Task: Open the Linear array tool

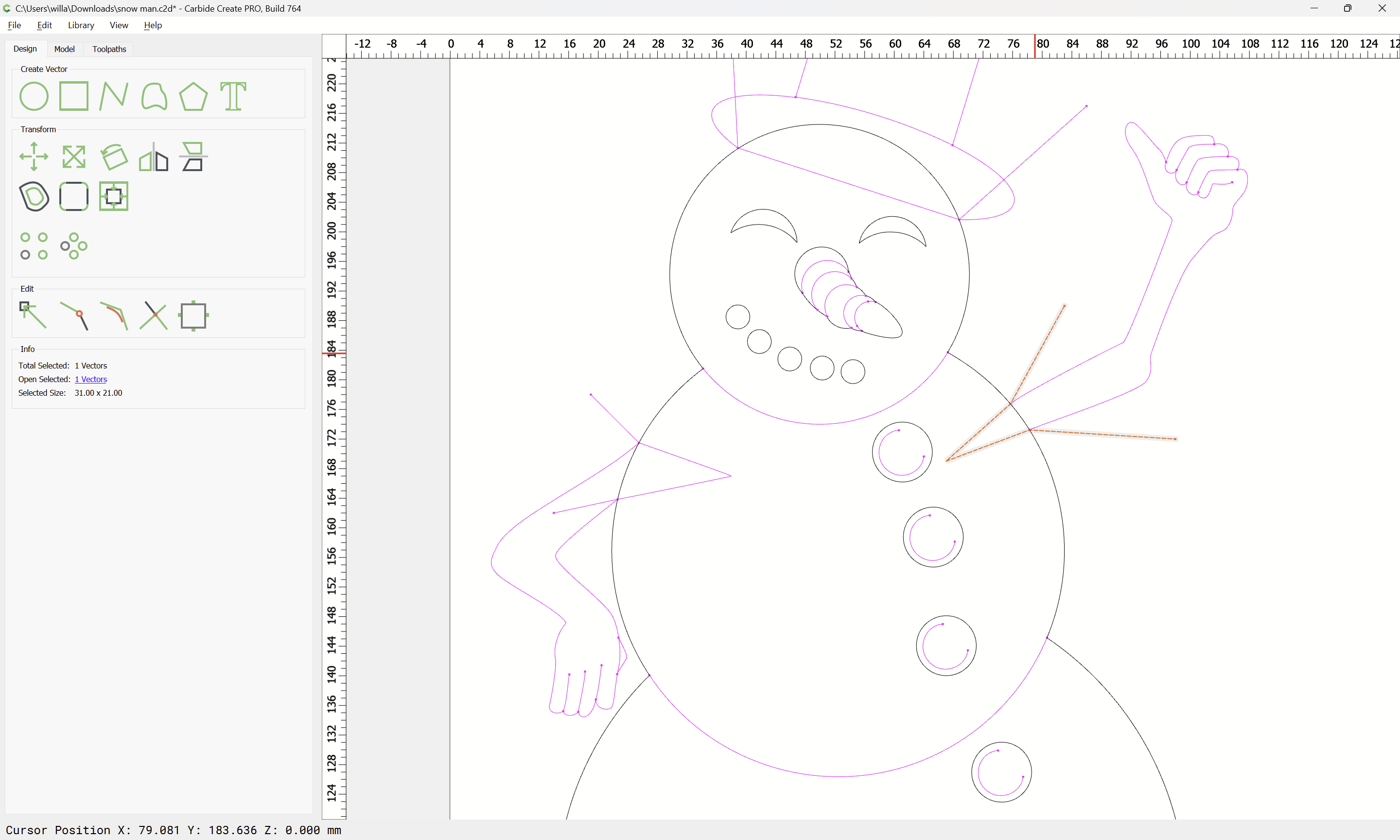Action: pyautogui.click(x=34, y=246)
